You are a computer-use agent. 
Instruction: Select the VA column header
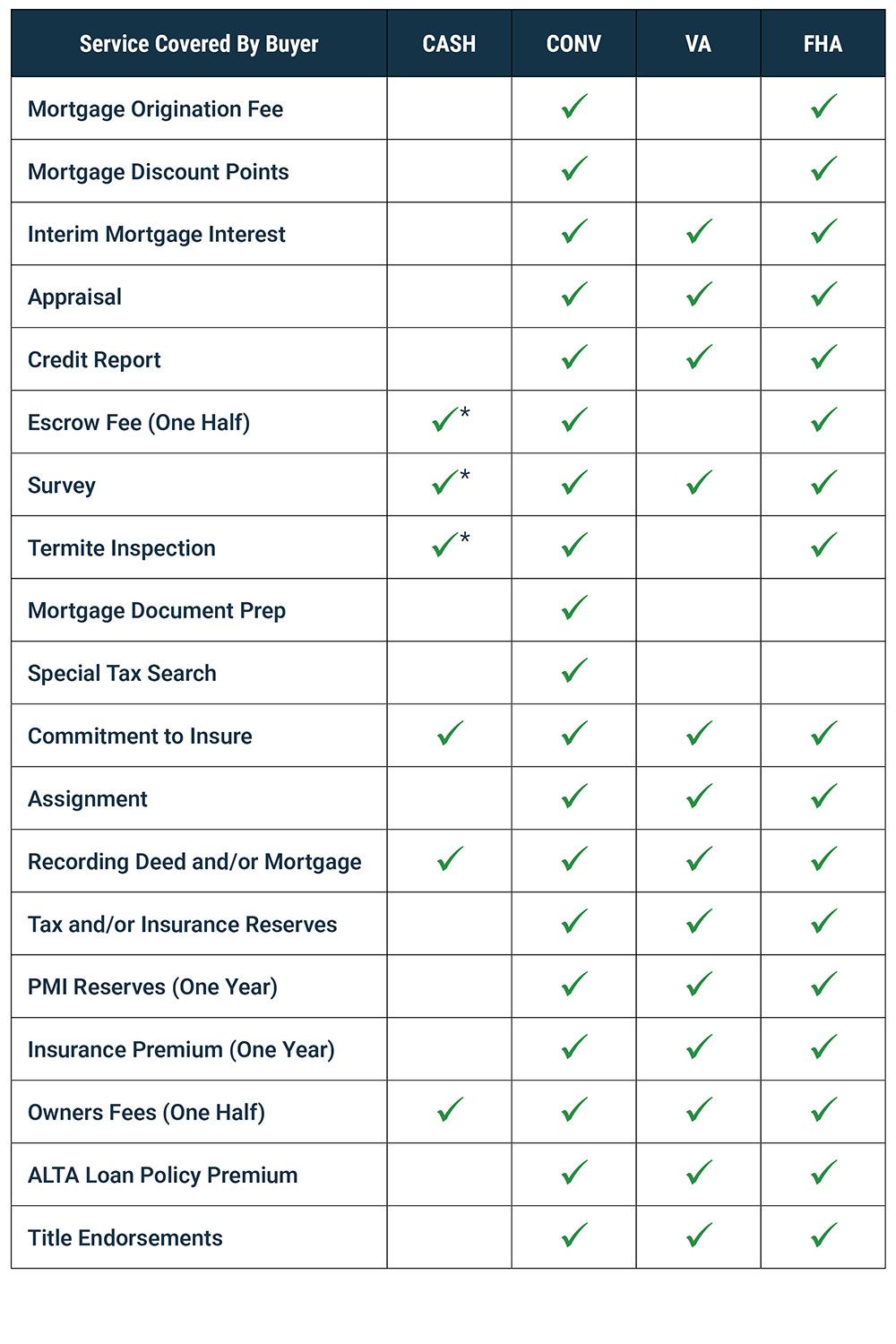(698, 44)
